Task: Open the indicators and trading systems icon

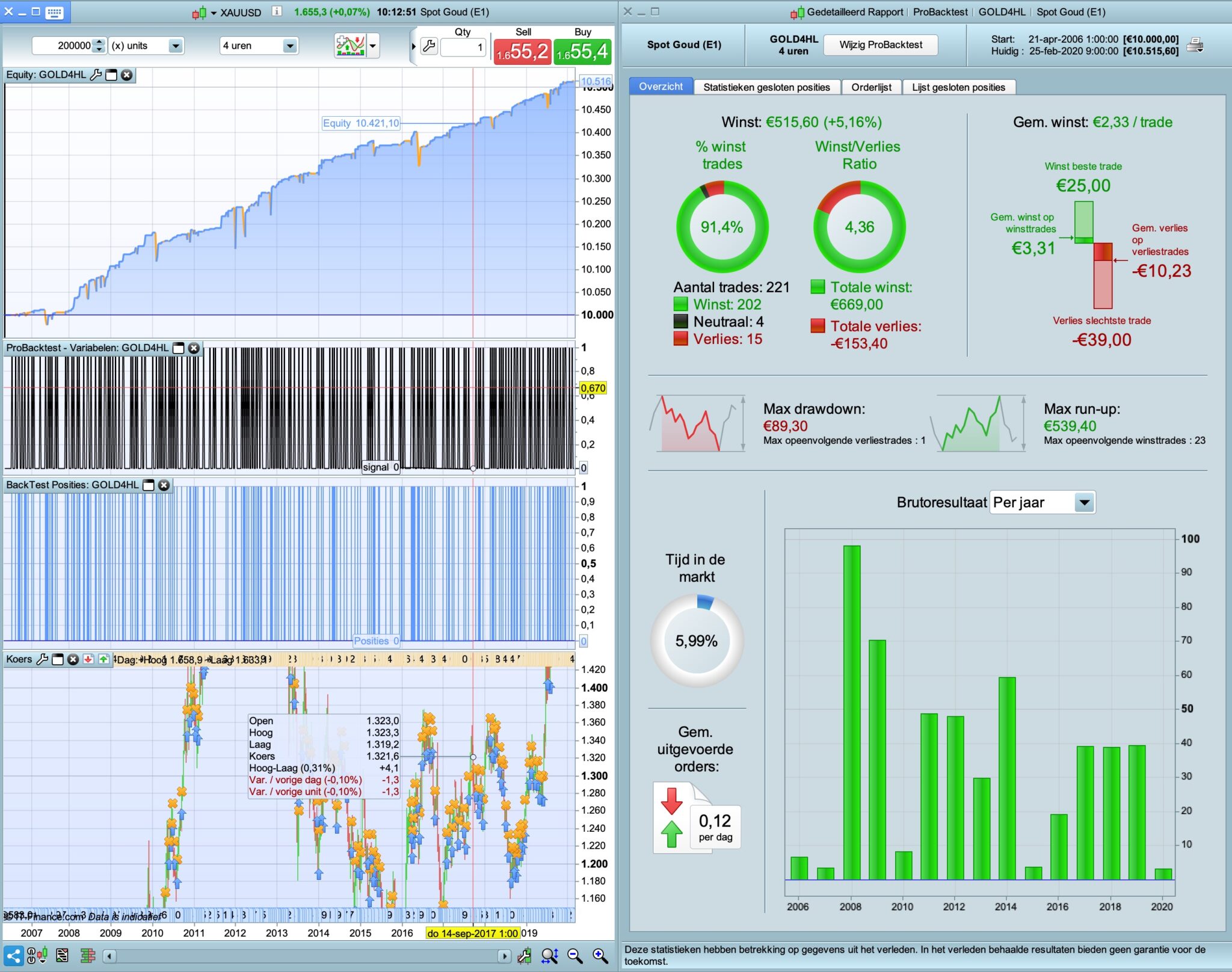Action: 351,46
